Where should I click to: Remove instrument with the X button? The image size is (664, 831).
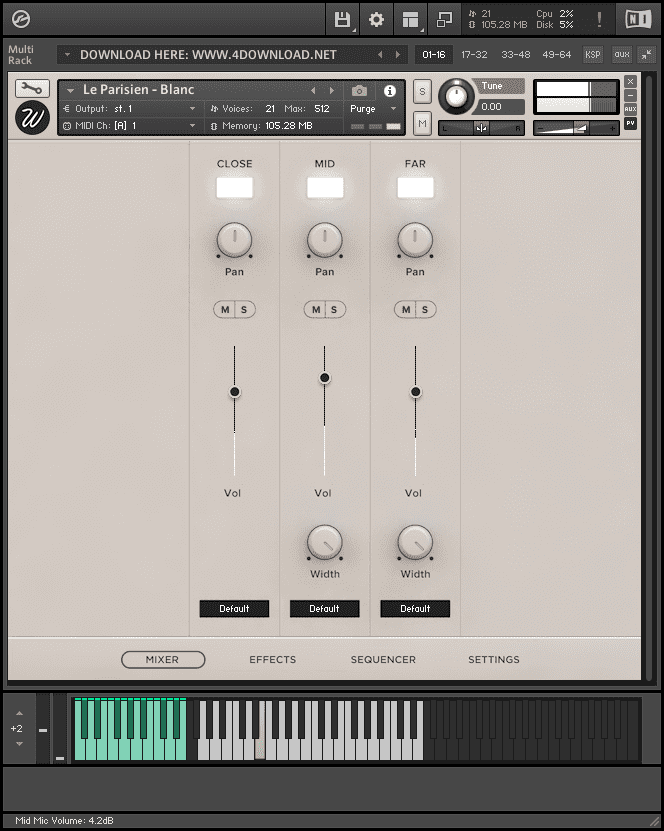(x=630, y=82)
